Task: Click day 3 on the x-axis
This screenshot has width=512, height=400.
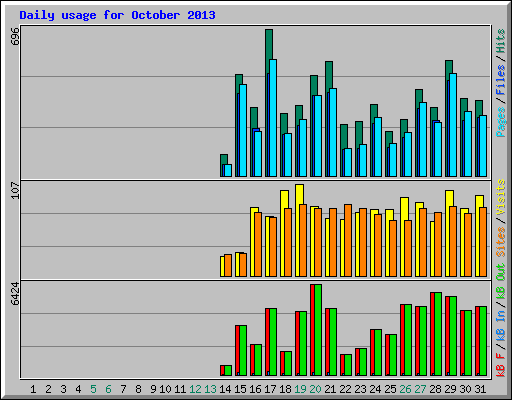Action: (63, 389)
